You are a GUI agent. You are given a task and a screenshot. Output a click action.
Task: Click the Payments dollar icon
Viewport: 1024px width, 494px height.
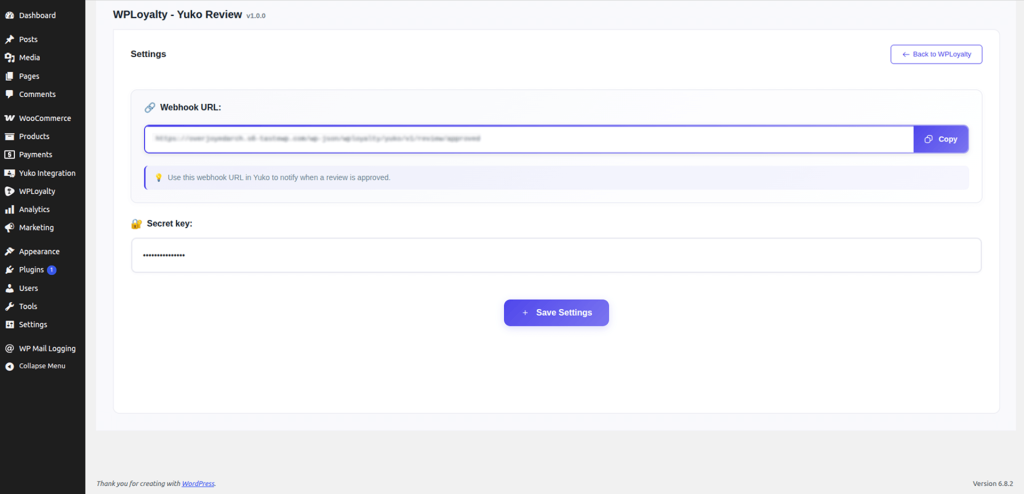(9, 155)
